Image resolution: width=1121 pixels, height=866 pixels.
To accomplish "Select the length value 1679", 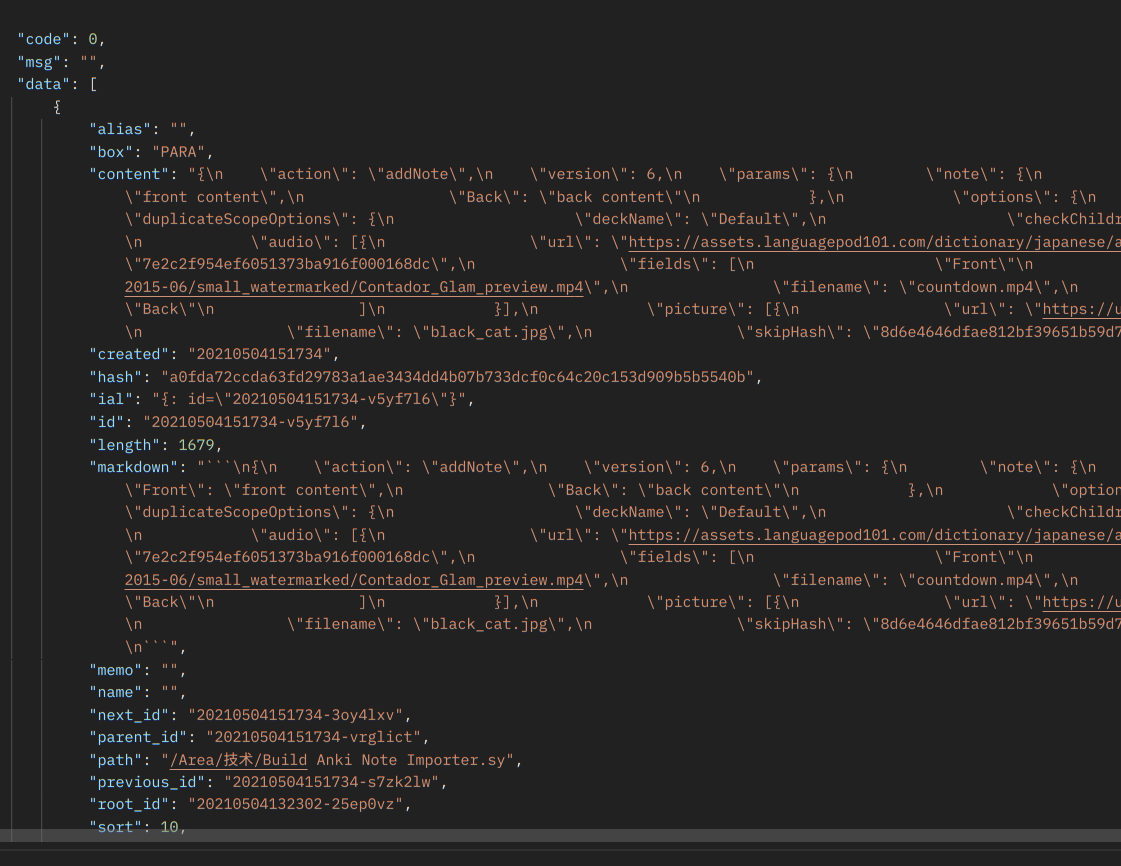I will tap(196, 446).
